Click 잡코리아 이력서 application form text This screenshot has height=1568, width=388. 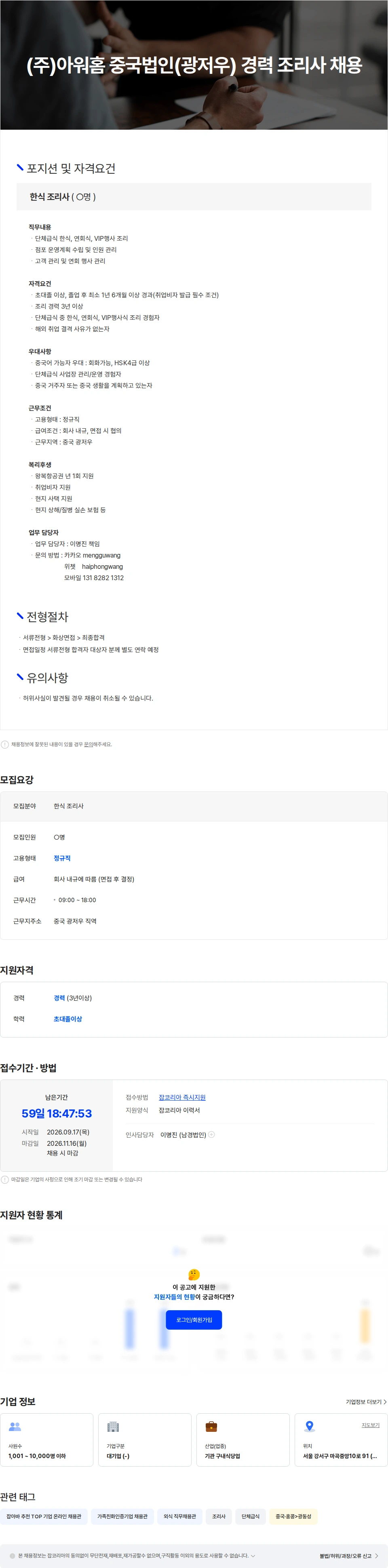(x=179, y=1110)
